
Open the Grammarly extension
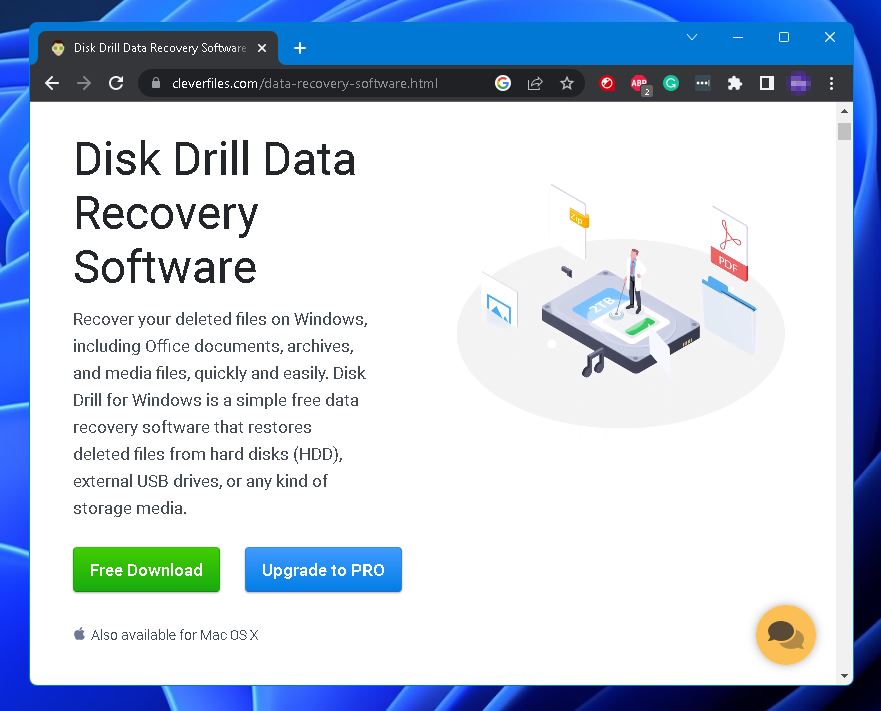tap(671, 83)
